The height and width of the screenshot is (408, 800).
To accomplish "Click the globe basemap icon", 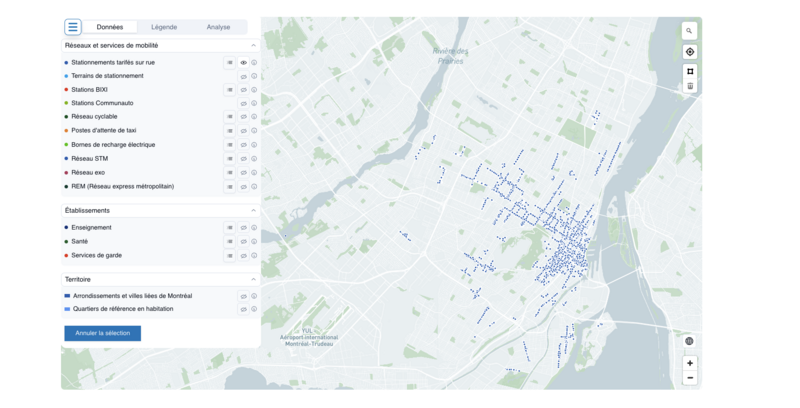I will pyautogui.click(x=689, y=341).
